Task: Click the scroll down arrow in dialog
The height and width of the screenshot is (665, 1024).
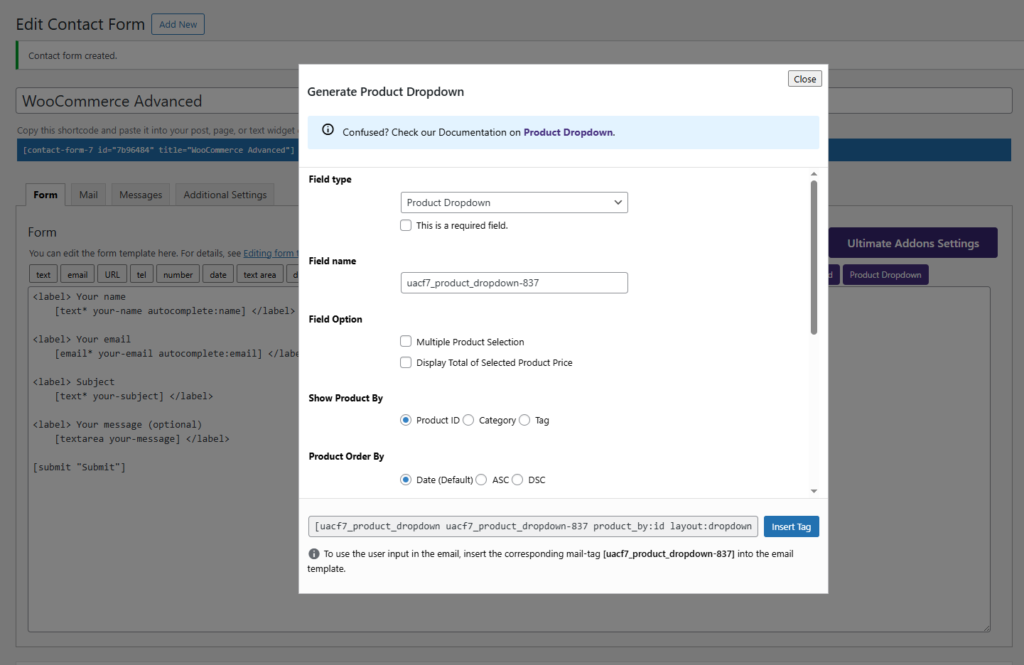Action: click(x=814, y=491)
